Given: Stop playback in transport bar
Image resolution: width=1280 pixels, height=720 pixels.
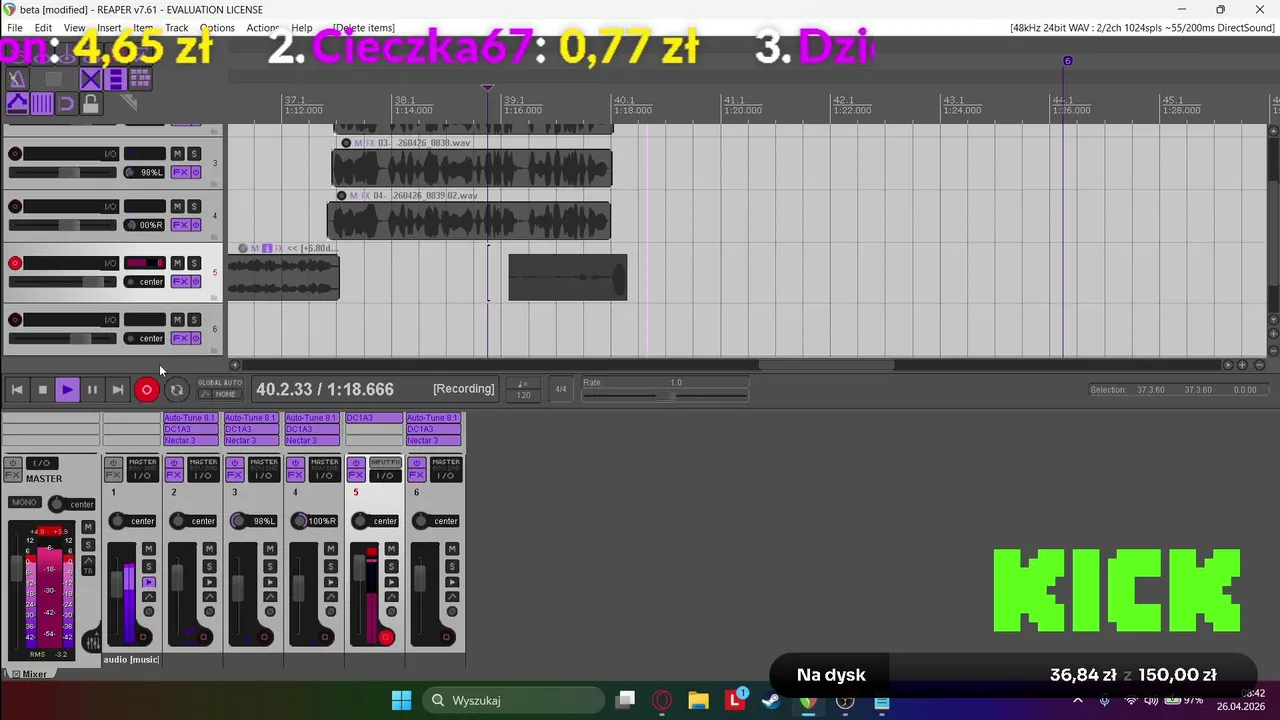Looking at the screenshot, I should 42,390.
